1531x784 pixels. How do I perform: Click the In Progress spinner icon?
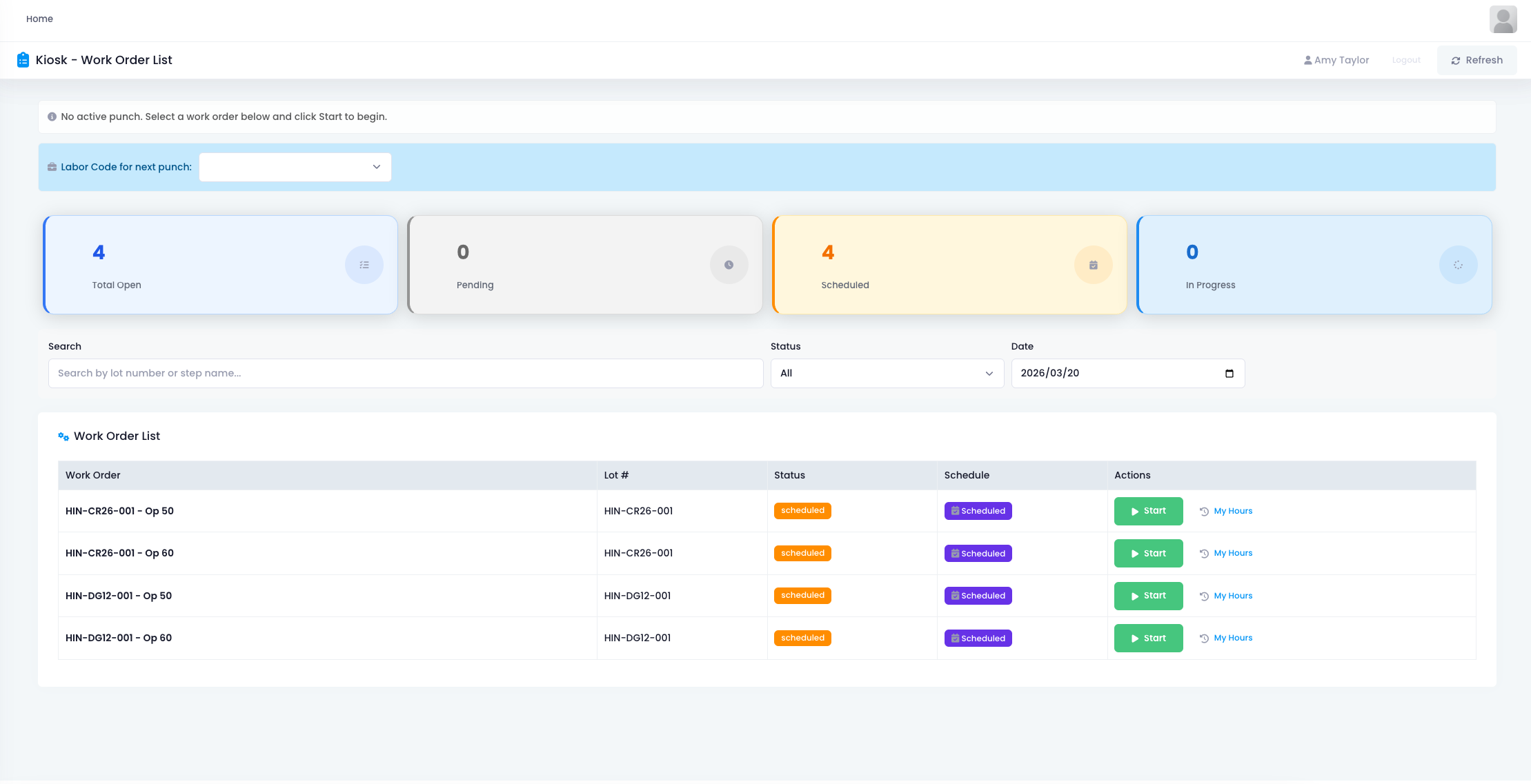click(x=1458, y=265)
